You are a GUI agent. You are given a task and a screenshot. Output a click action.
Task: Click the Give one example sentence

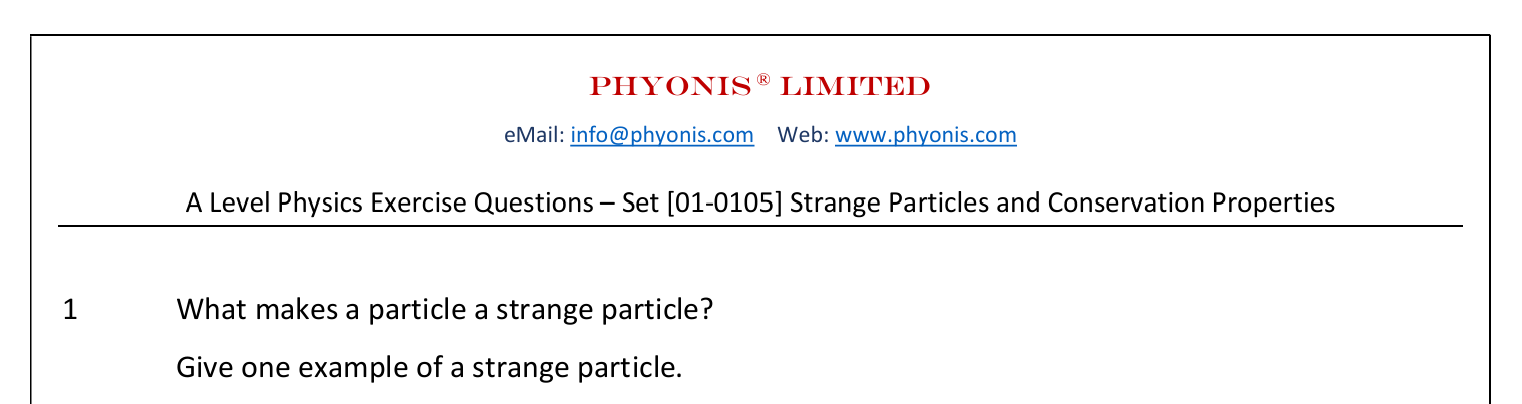pos(428,368)
